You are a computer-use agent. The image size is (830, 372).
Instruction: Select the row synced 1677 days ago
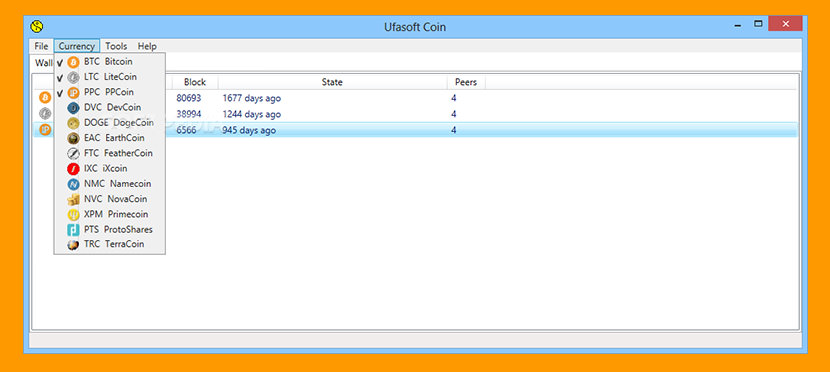[415, 98]
